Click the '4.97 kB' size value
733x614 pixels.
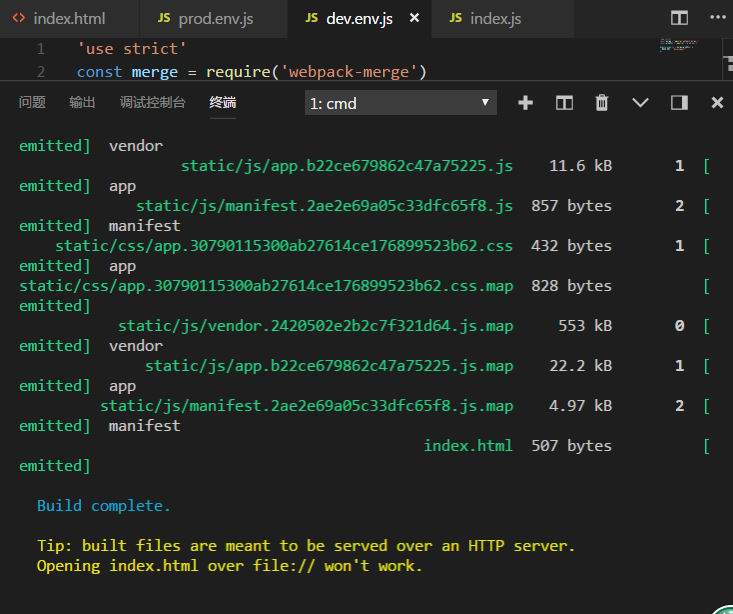click(x=581, y=406)
